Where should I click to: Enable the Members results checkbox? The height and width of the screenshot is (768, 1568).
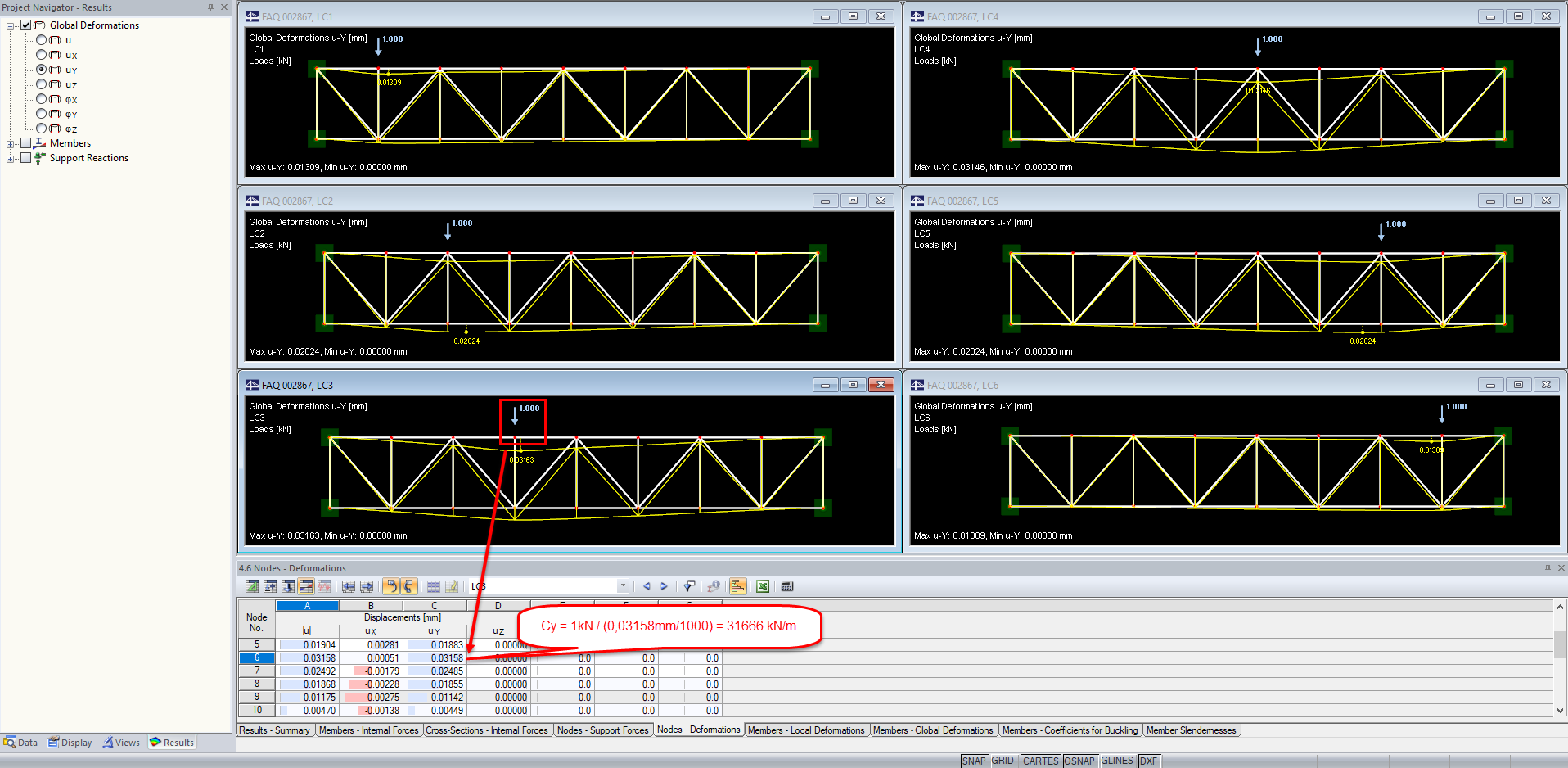coord(25,142)
